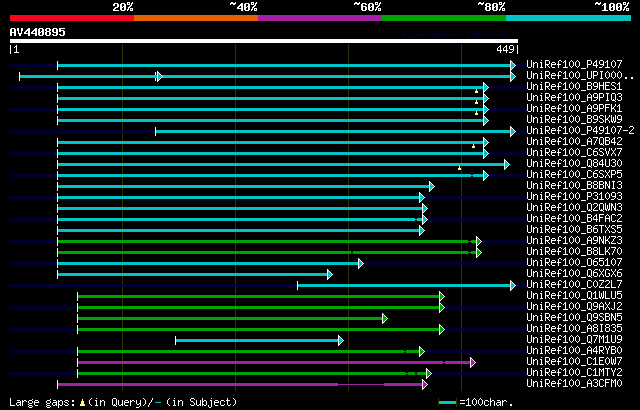The width and height of the screenshot is (640, 410).
Task: Click the ~100% legend percentage label
Action: (611, 7)
